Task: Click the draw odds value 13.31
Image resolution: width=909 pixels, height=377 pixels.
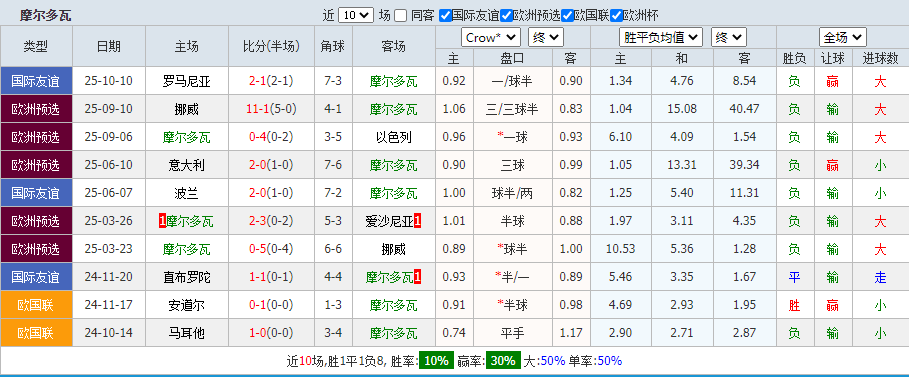Action: (x=682, y=165)
